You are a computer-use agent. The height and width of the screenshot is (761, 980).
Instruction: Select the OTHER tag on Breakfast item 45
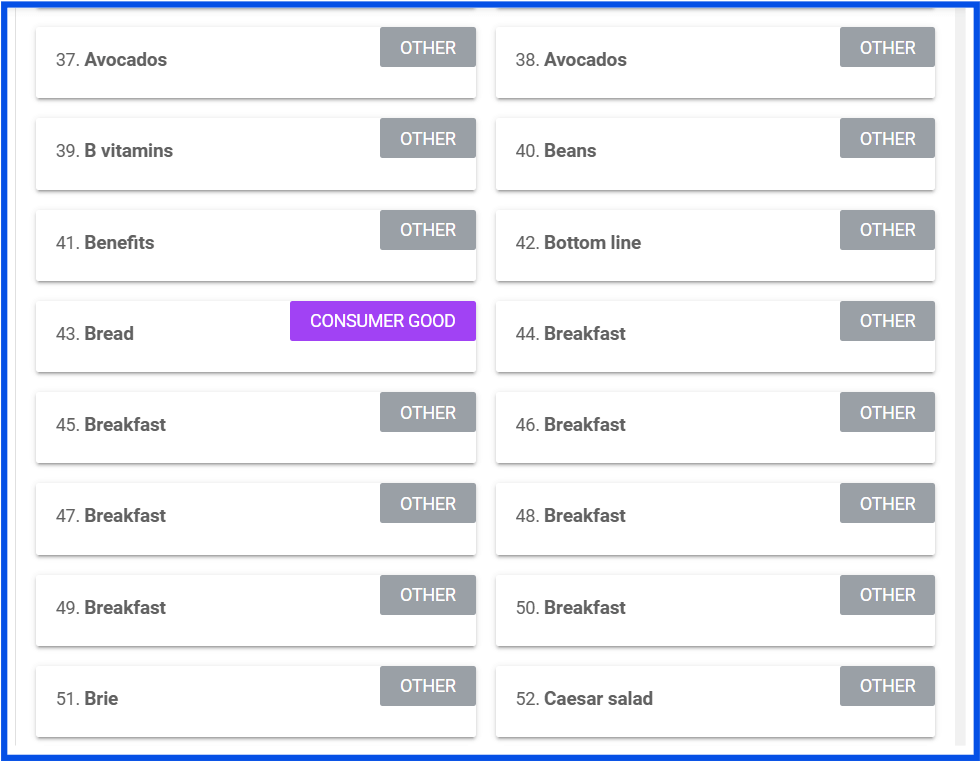click(x=427, y=412)
